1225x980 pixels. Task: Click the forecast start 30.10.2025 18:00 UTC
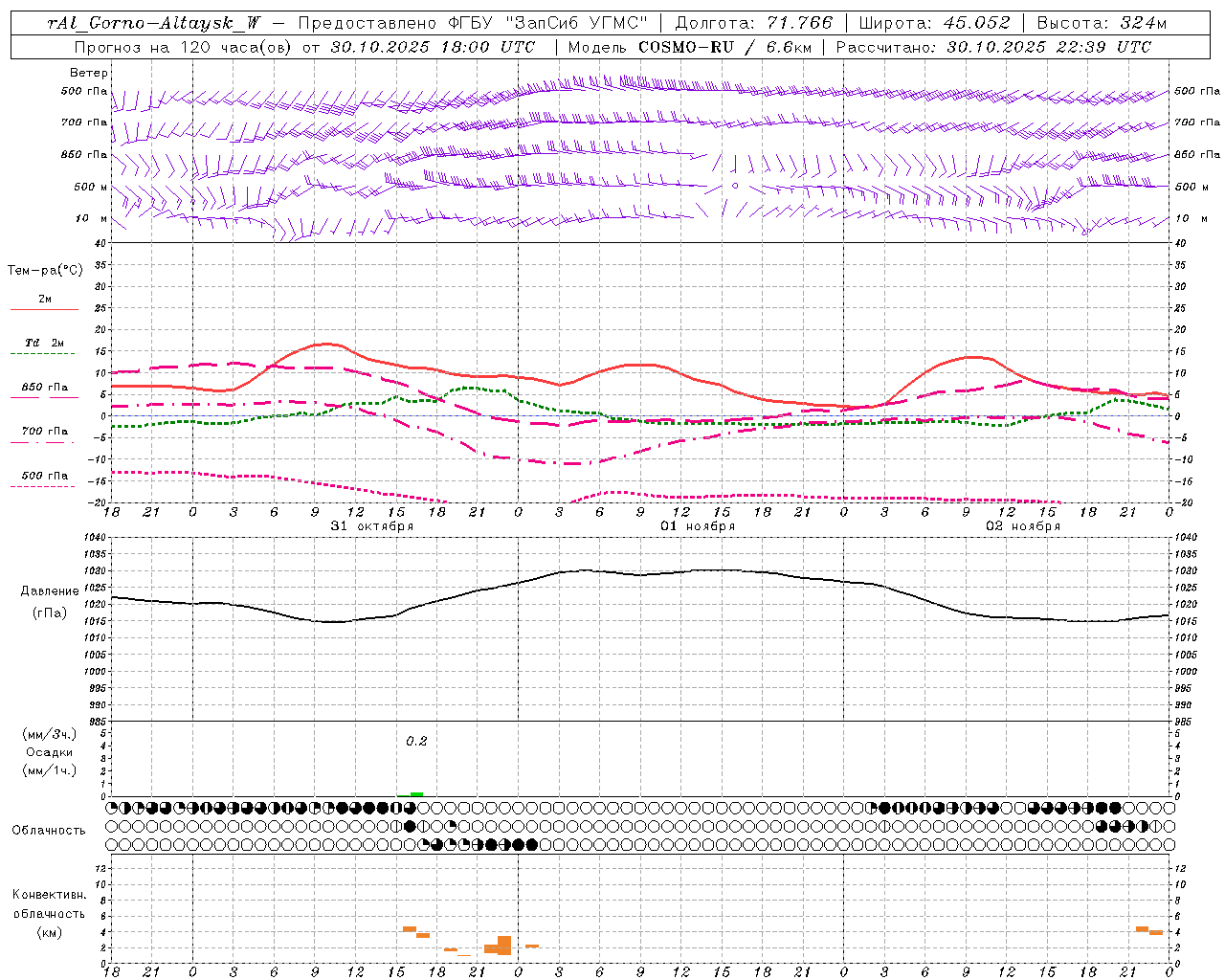coord(433,47)
